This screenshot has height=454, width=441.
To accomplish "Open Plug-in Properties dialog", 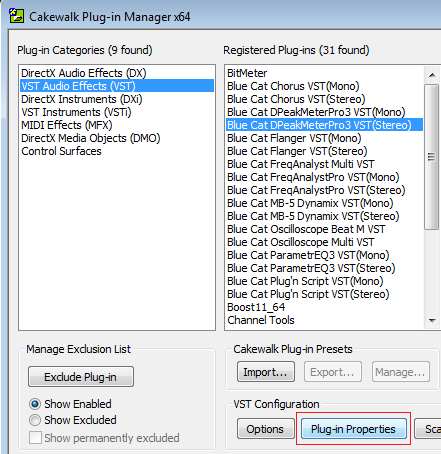I will pyautogui.click(x=354, y=429).
